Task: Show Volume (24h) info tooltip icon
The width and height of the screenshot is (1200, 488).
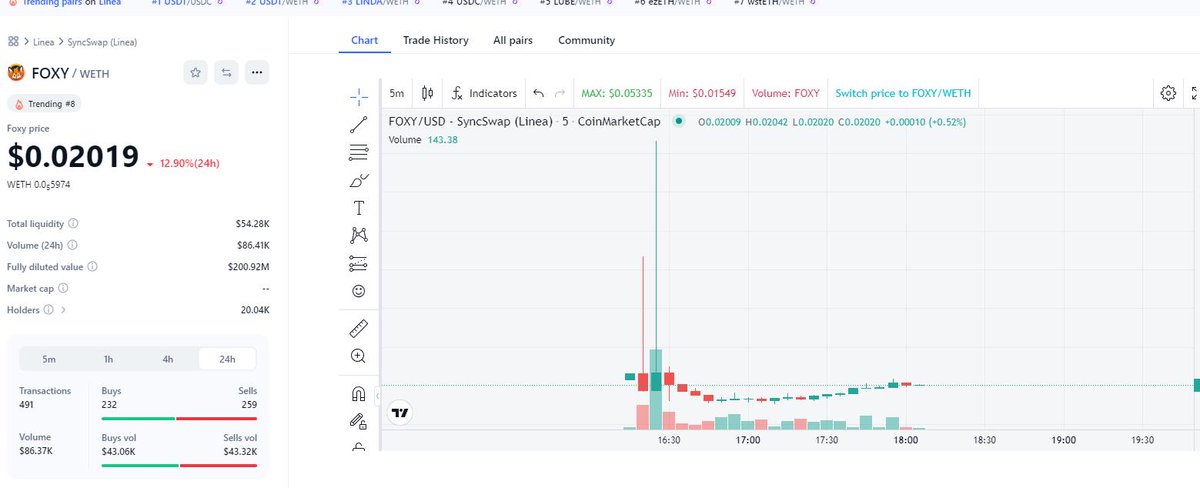Action: pos(71,245)
